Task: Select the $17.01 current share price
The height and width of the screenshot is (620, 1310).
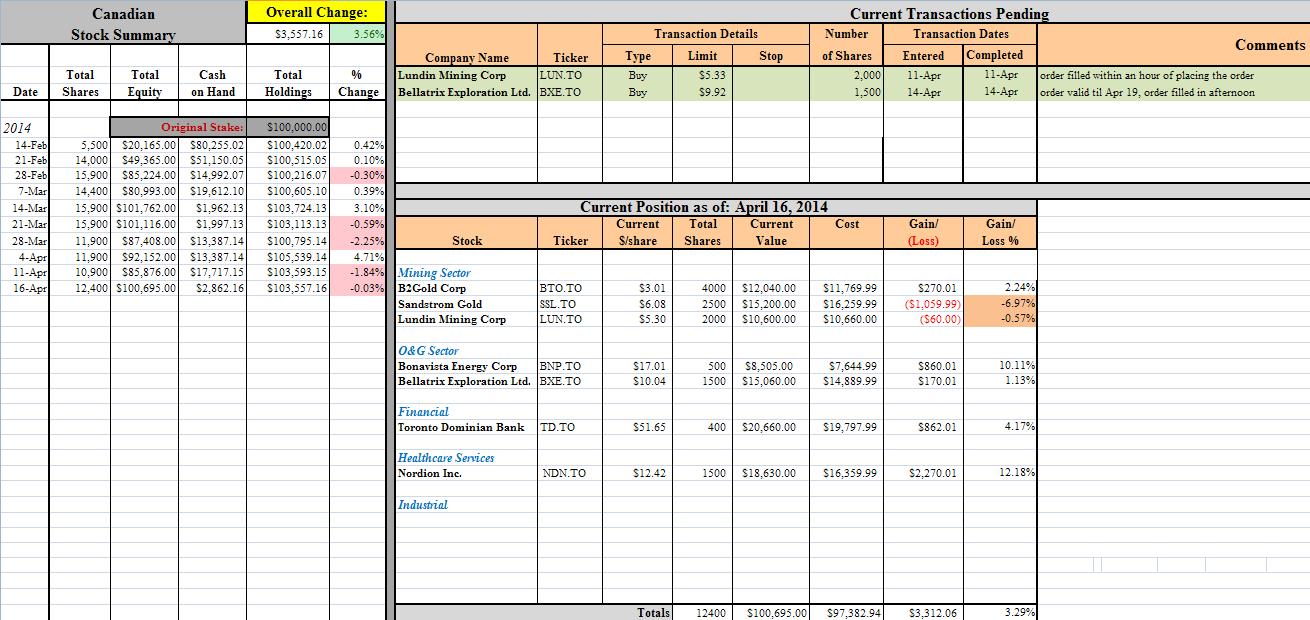Action: 637,366
